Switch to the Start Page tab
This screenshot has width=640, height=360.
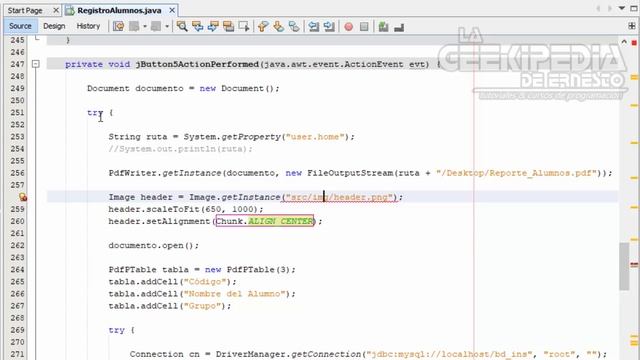25,10
